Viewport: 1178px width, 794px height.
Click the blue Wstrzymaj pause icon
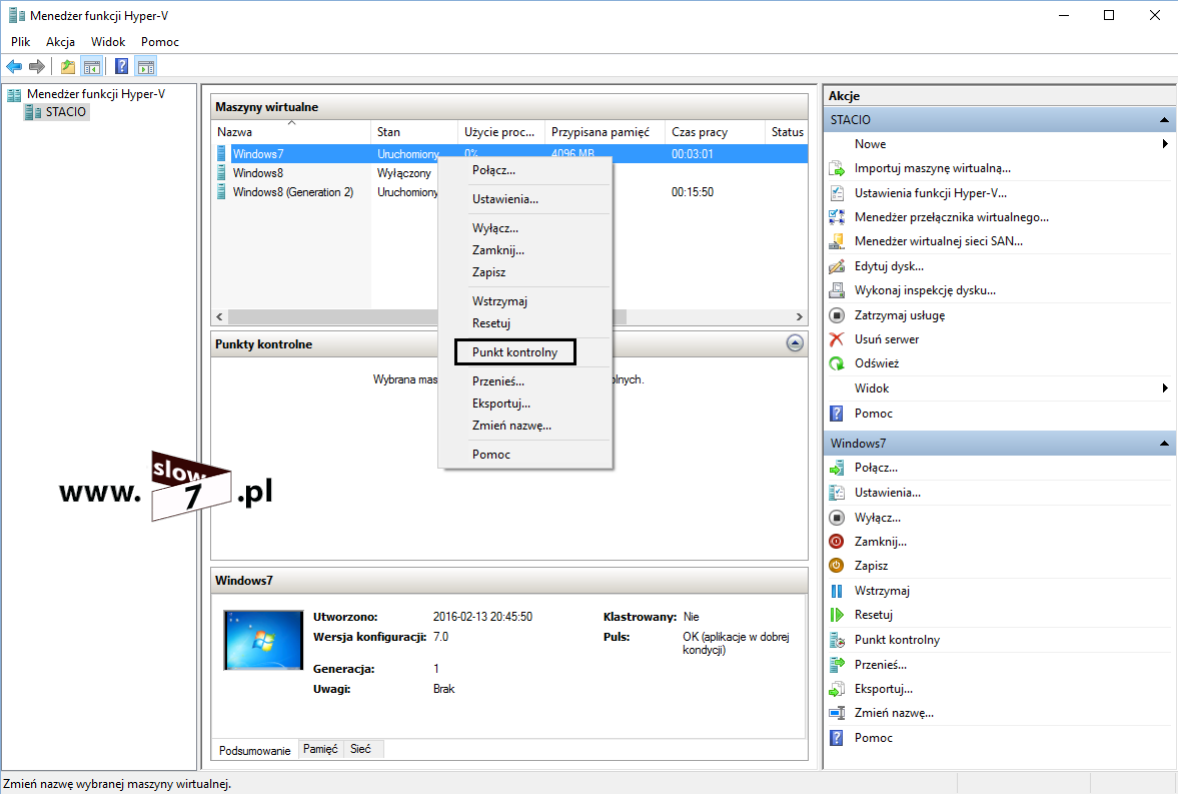coord(836,590)
